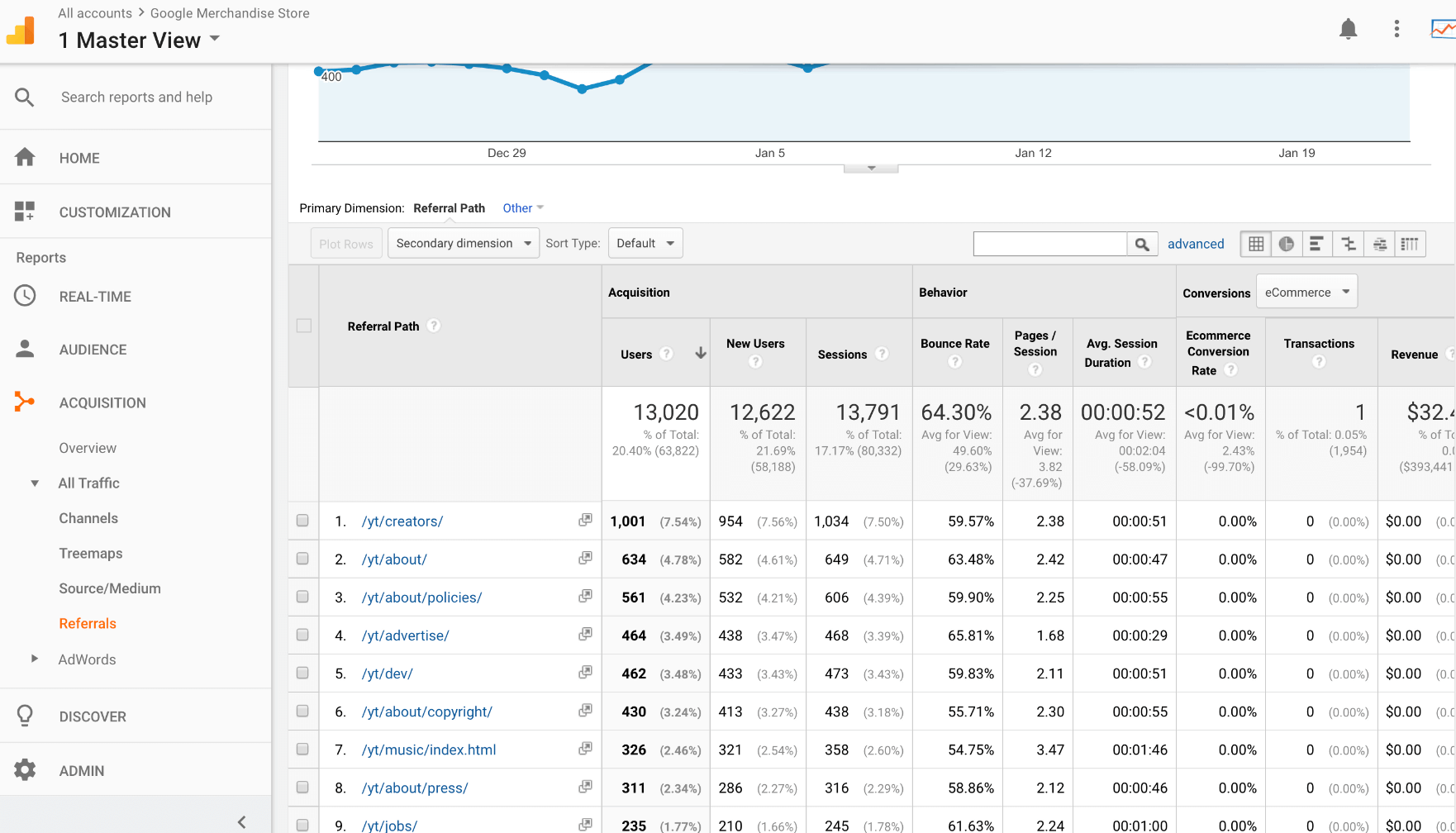Check the /yt/advertise/ row checkbox
This screenshot has width=1456, height=833.
click(302, 635)
